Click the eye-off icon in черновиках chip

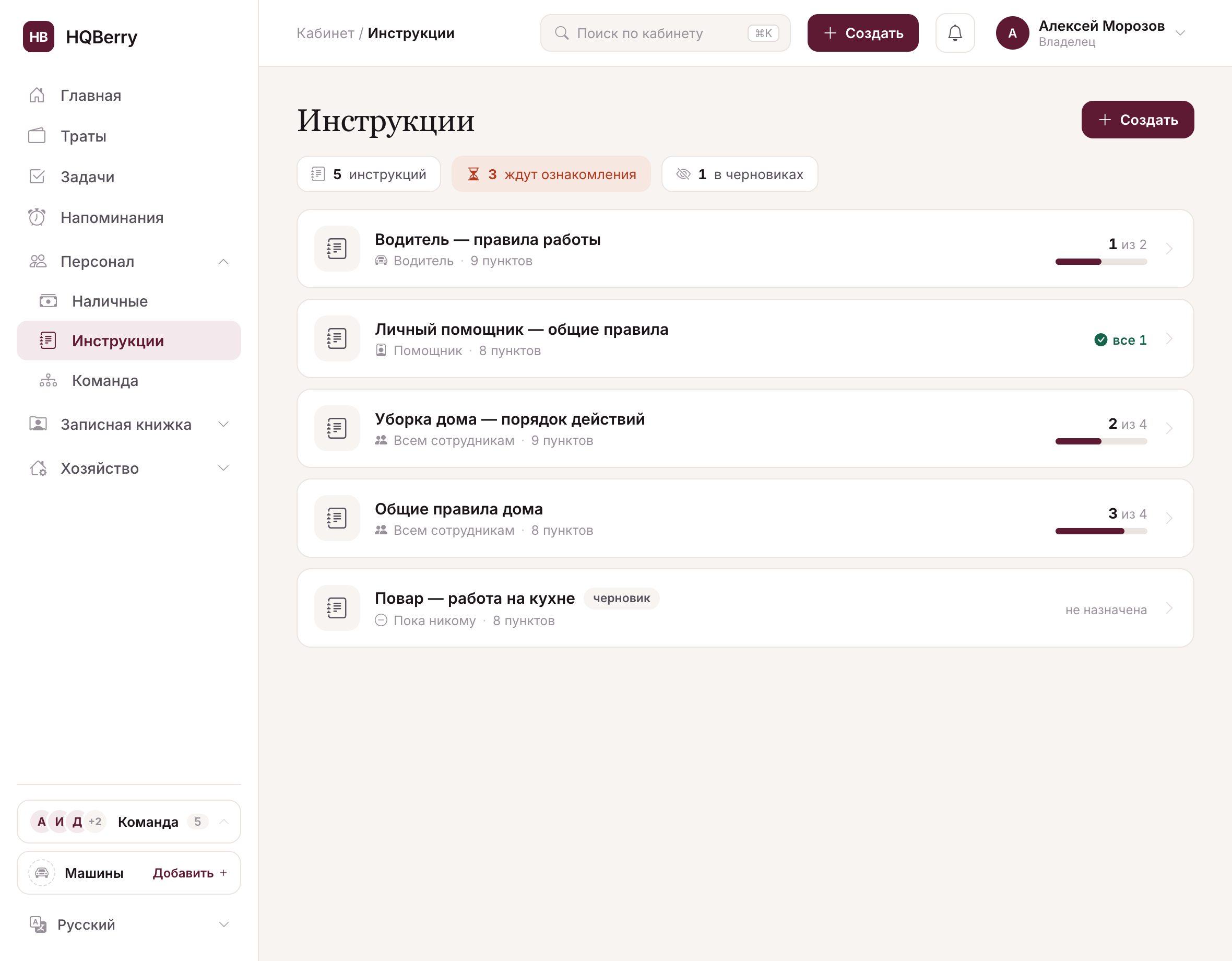[x=683, y=174]
